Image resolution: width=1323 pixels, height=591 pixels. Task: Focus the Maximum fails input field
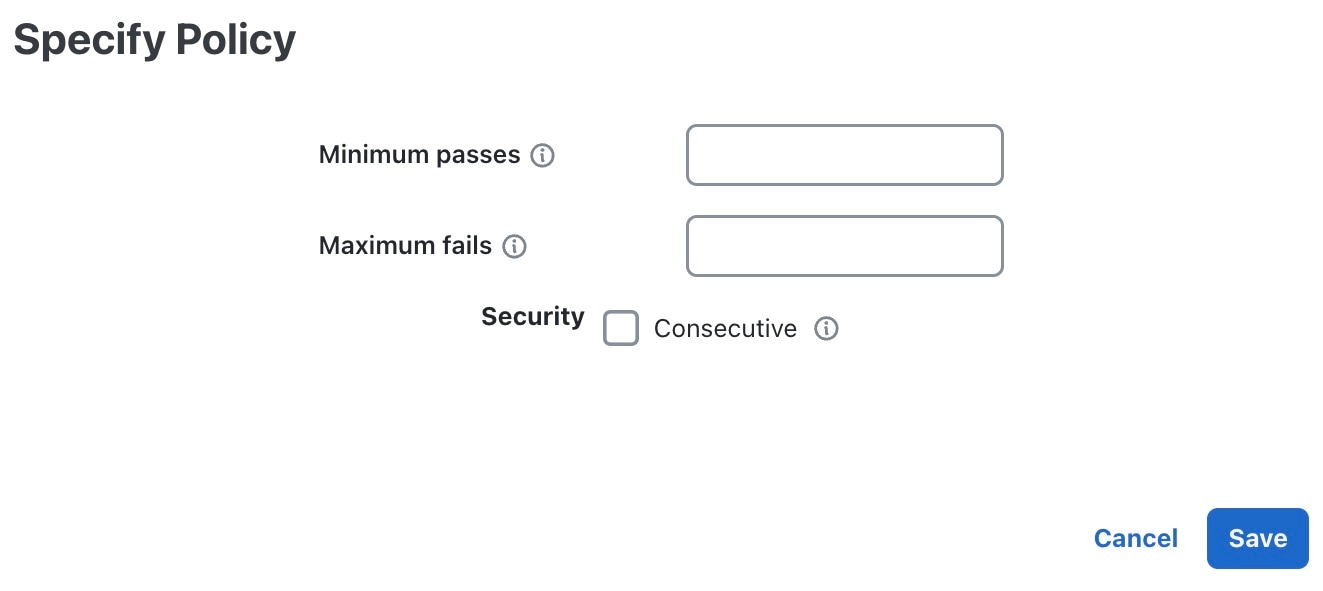(x=845, y=246)
